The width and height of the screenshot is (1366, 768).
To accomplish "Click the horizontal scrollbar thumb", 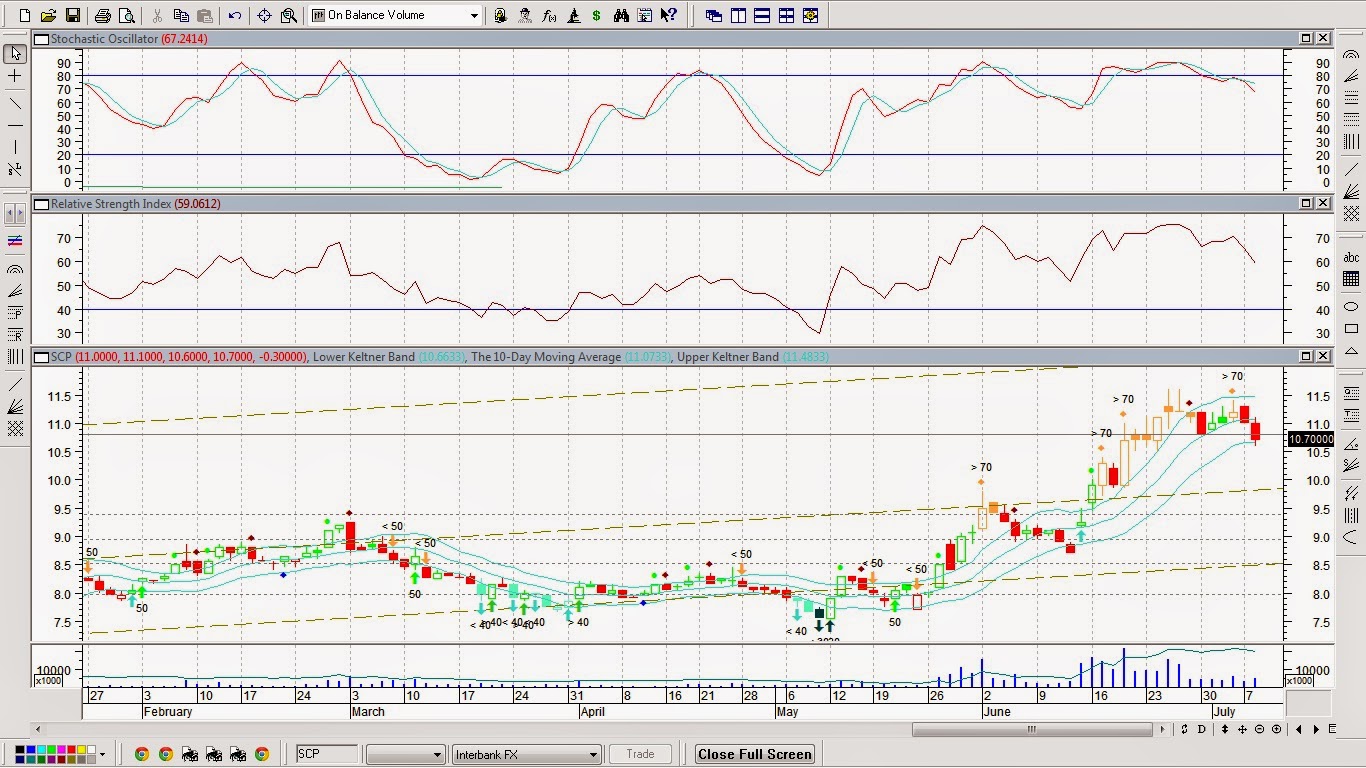I will (1032, 729).
